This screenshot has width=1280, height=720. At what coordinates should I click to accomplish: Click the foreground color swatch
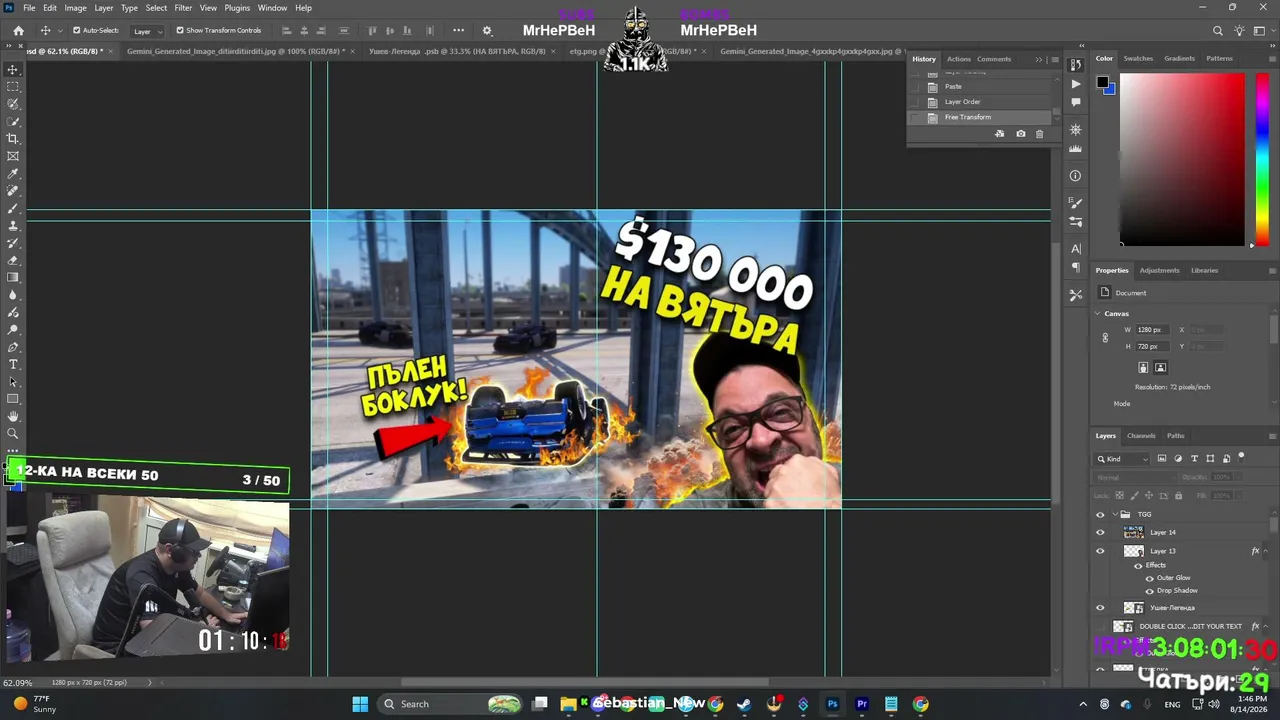(x=1102, y=83)
